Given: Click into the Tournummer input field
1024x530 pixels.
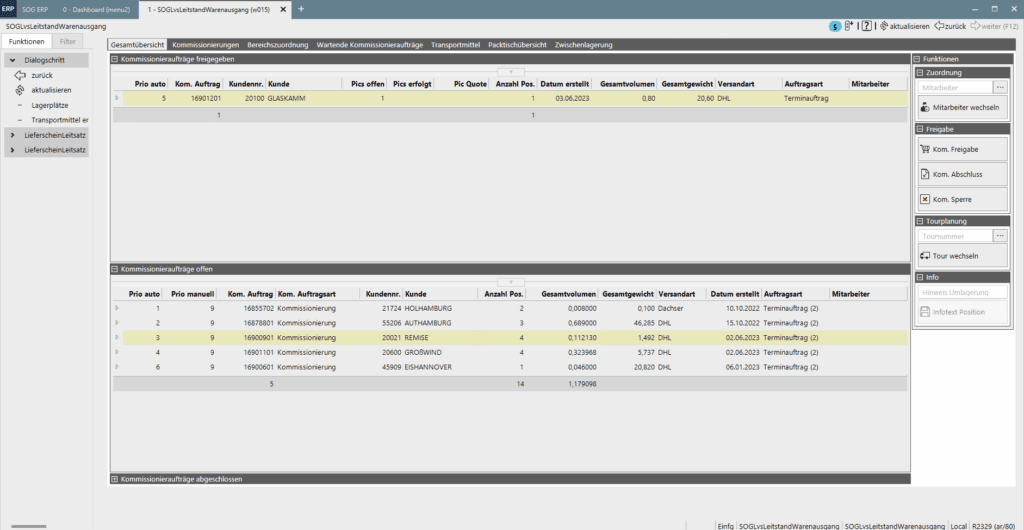Looking at the screenshot, I should tap(955, 236).
